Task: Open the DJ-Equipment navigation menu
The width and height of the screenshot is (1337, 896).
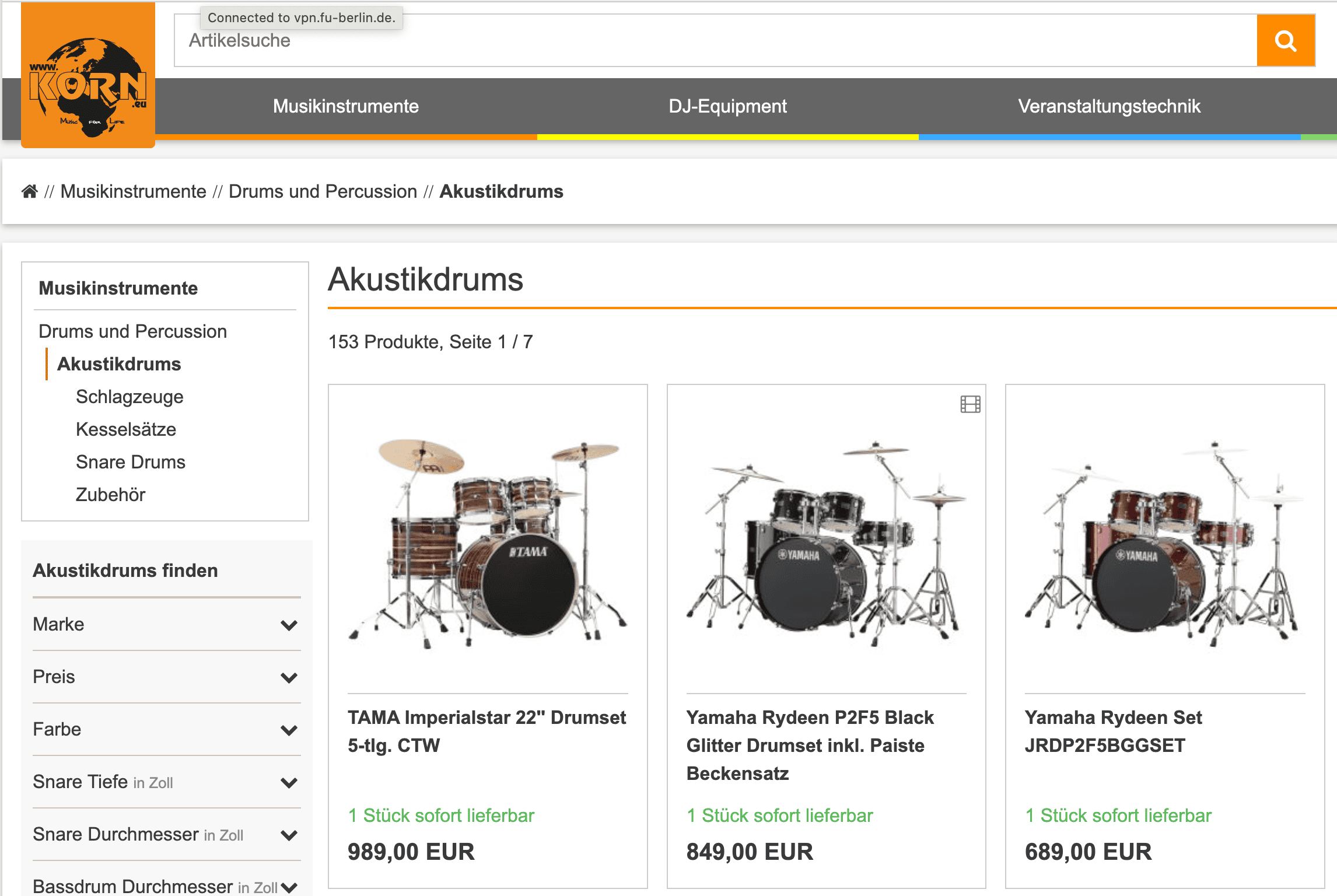Action: 727,106
